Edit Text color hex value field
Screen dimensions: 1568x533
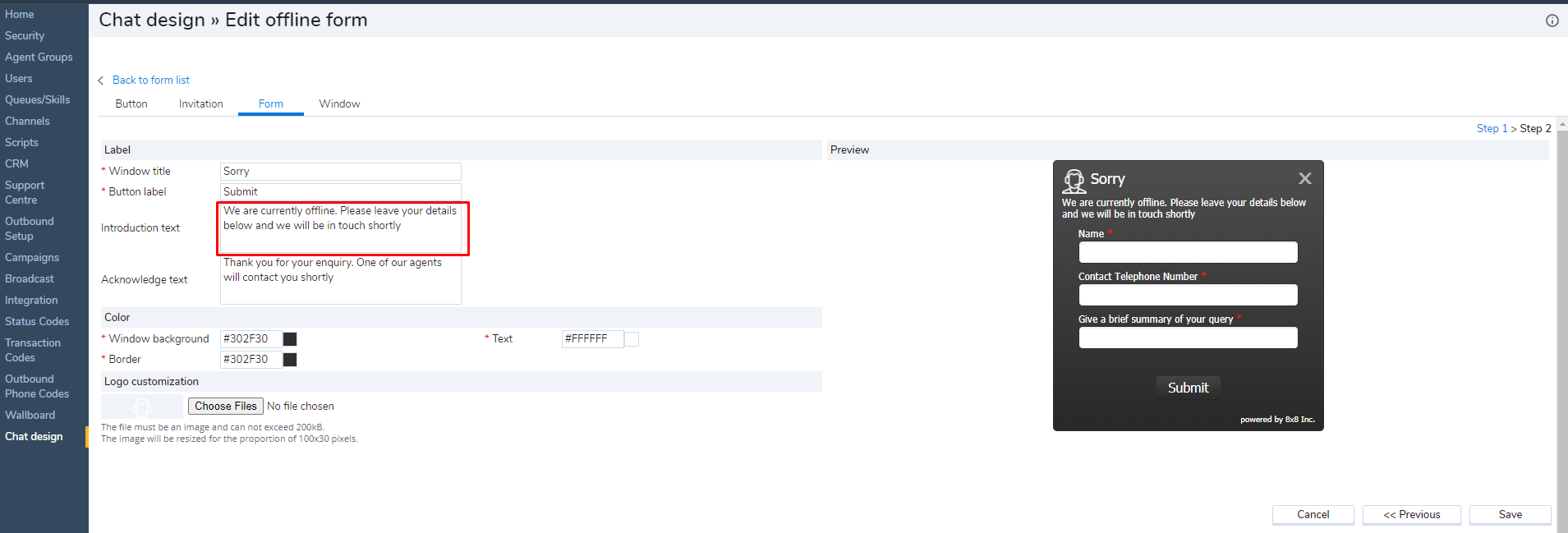pos(593,339)
